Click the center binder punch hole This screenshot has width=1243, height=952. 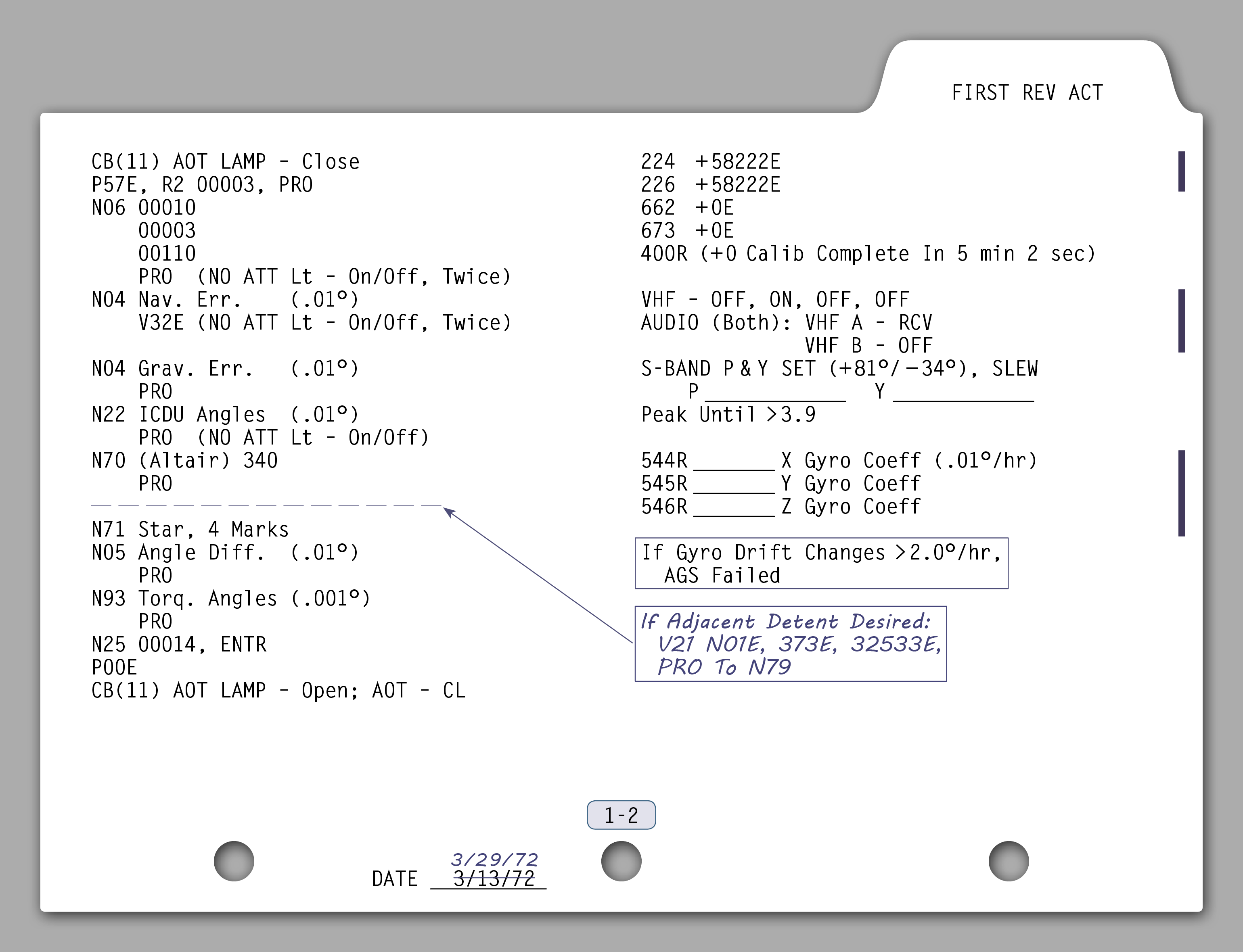(x=621, y=861)
